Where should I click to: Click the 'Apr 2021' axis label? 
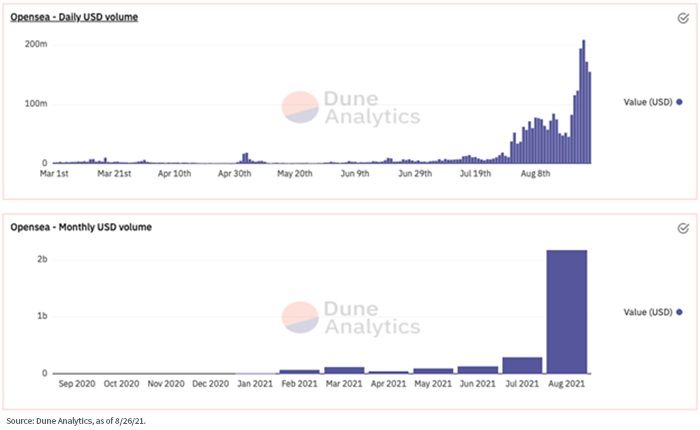click(x=388, y=384)
